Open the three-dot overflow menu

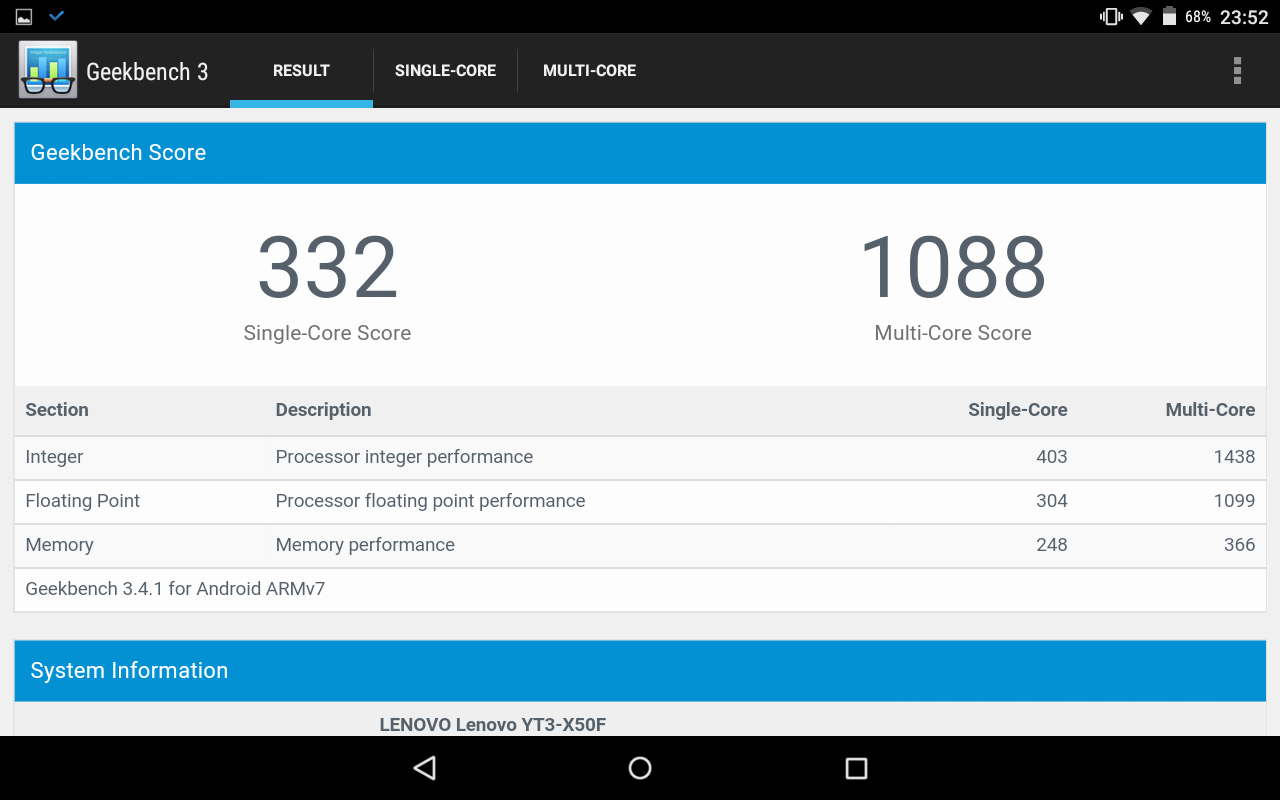[1237, 70]
